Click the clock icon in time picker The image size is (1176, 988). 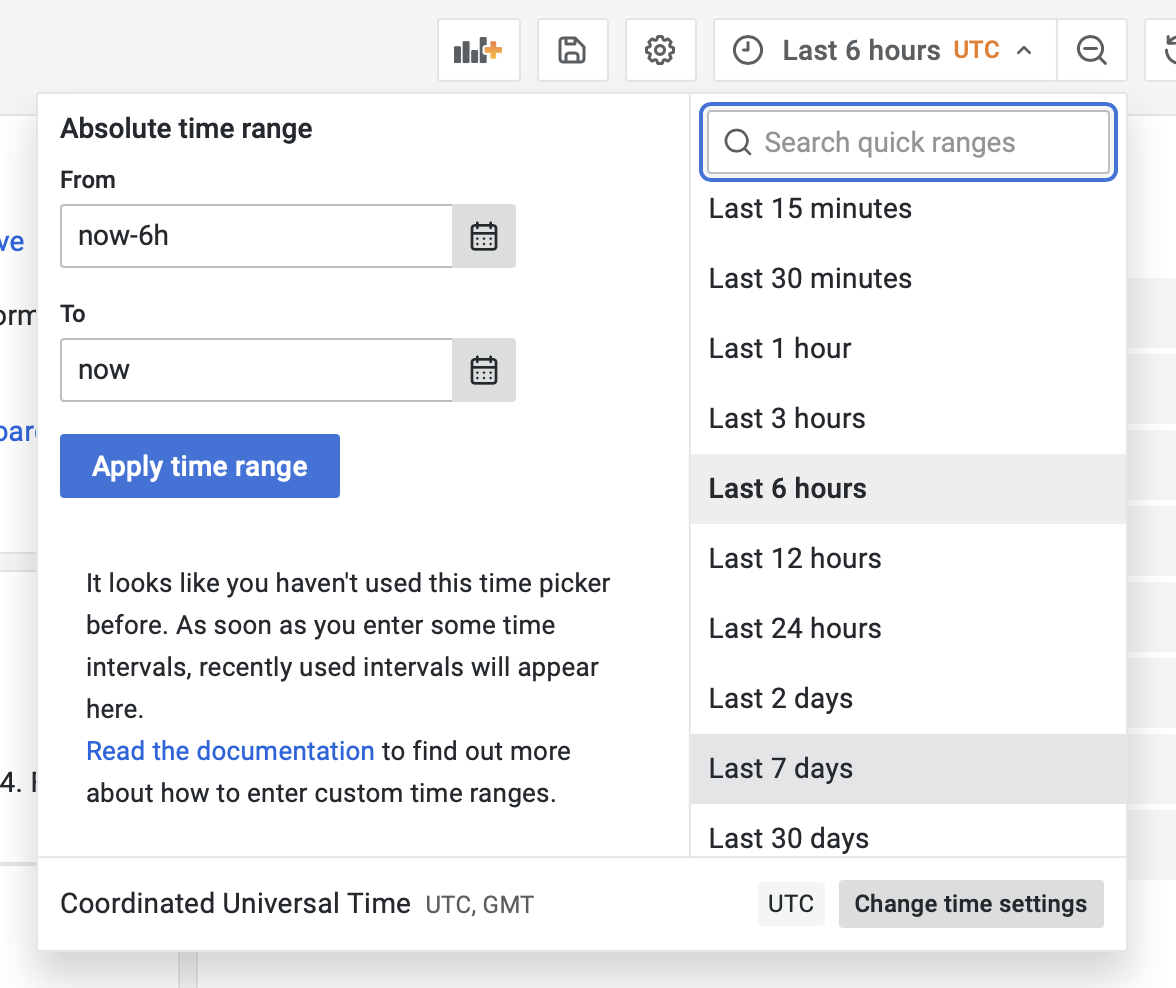(748, 50)
